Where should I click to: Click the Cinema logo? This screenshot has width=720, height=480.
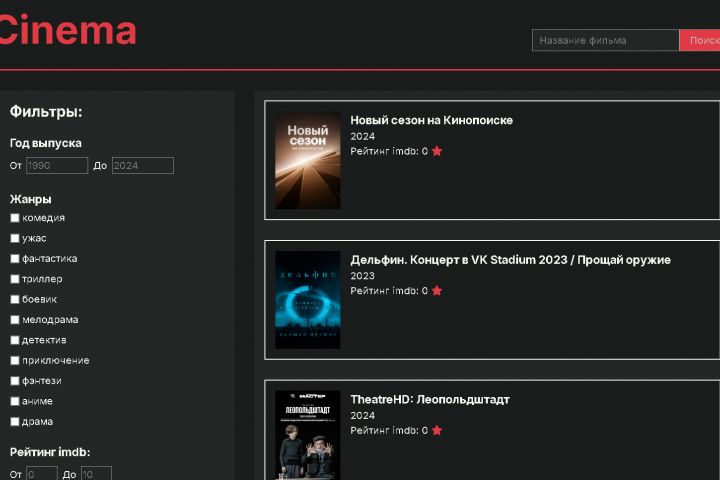coord(68,30)
